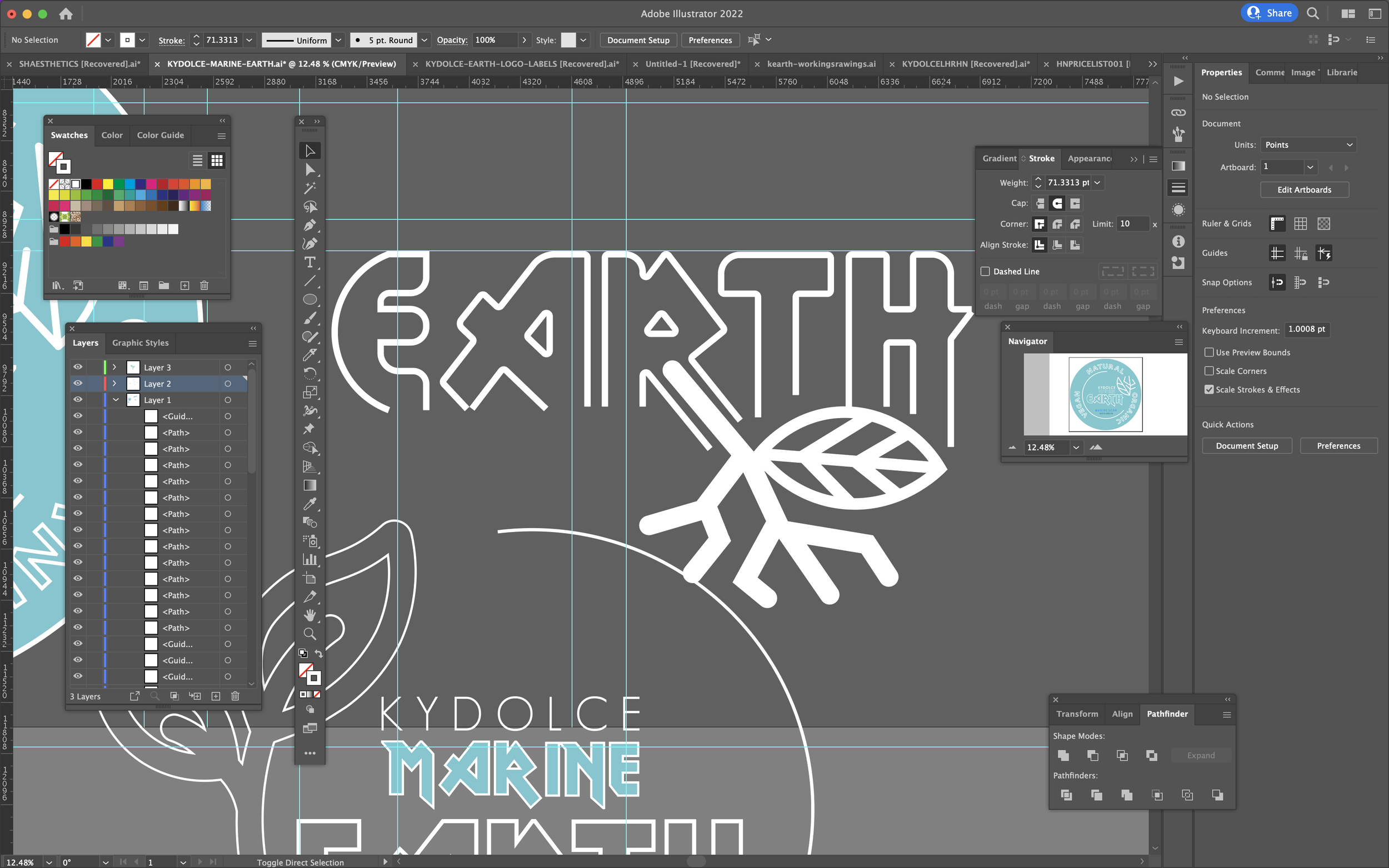1389x868 pixels.
Task: Click the Unite shape mode icon
Action: click(x=1063, y=755)
